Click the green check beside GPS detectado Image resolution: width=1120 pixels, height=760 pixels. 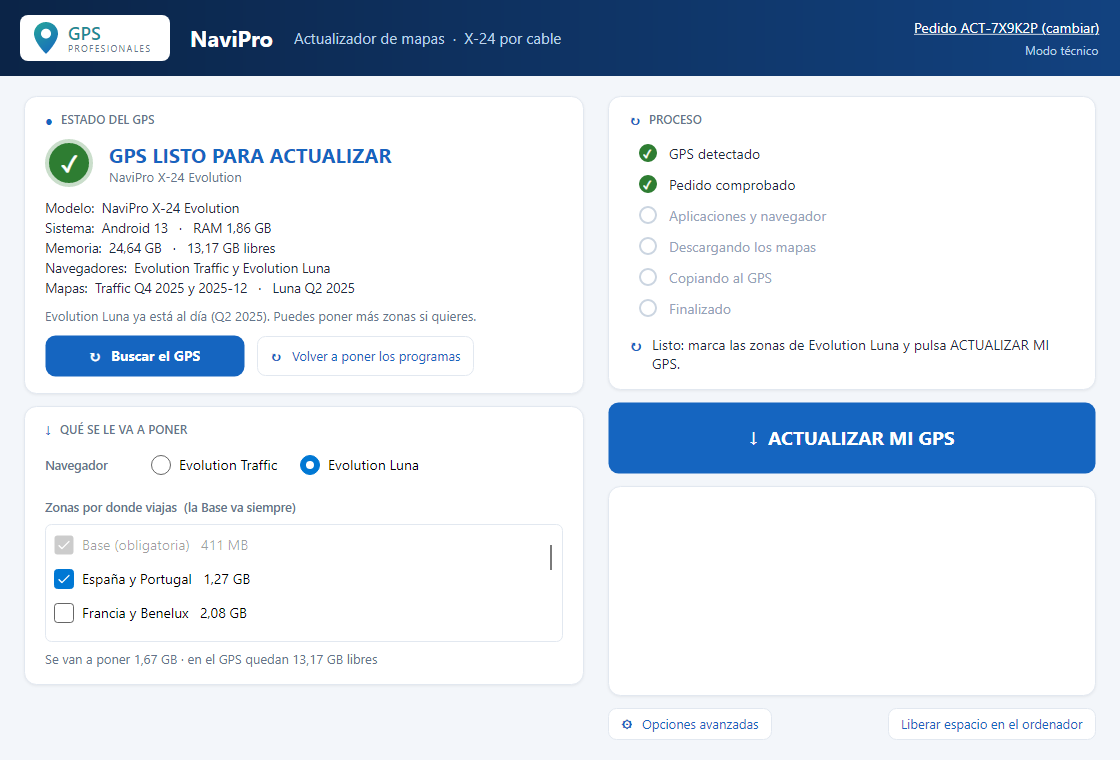tap(648, 154)
